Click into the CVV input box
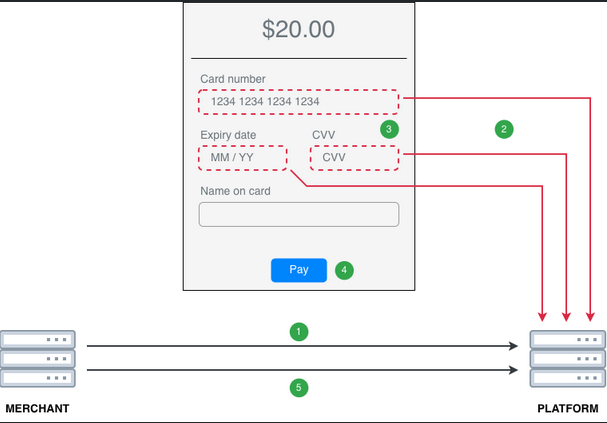This screenshot has width=607, height=423. click(x=354, y=158)
